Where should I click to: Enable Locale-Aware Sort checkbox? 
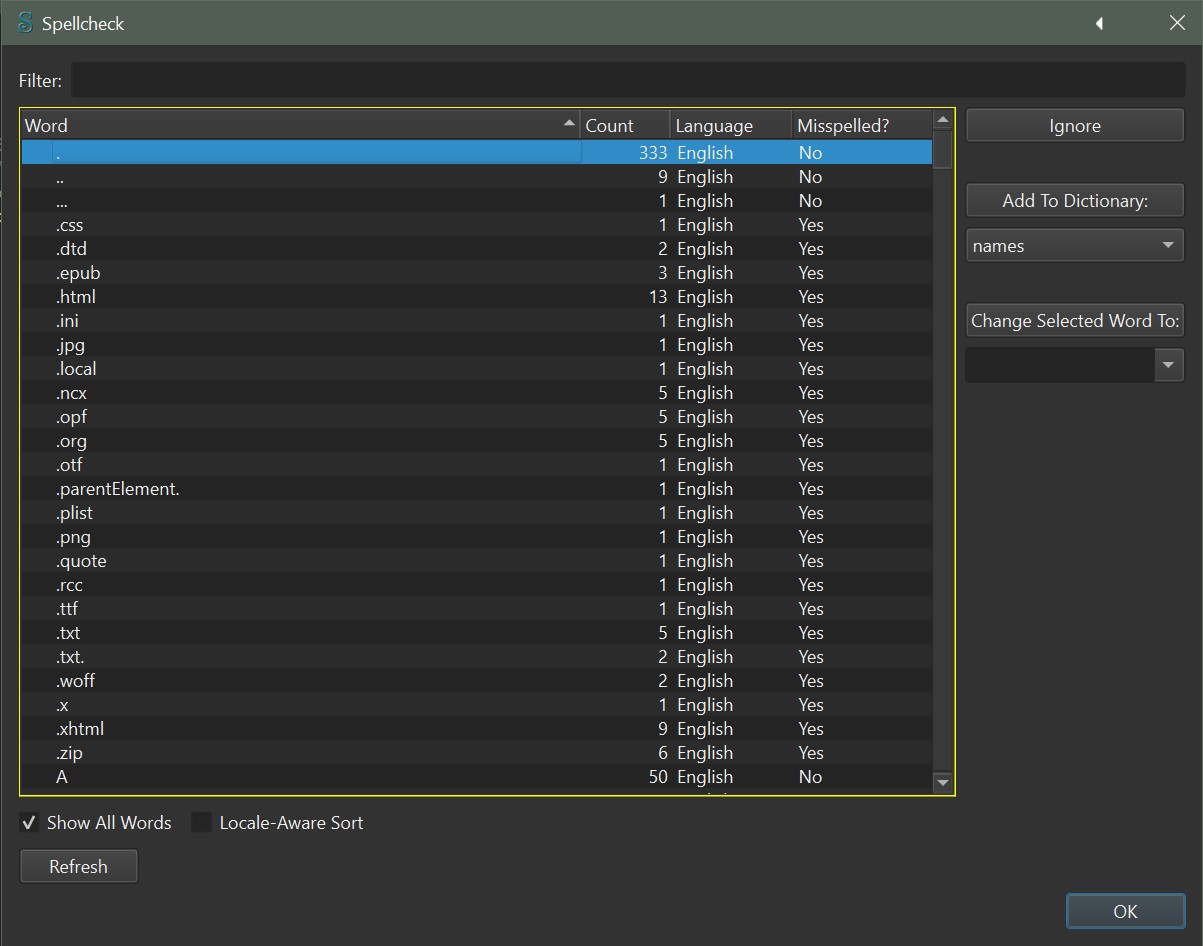(202, 823)
